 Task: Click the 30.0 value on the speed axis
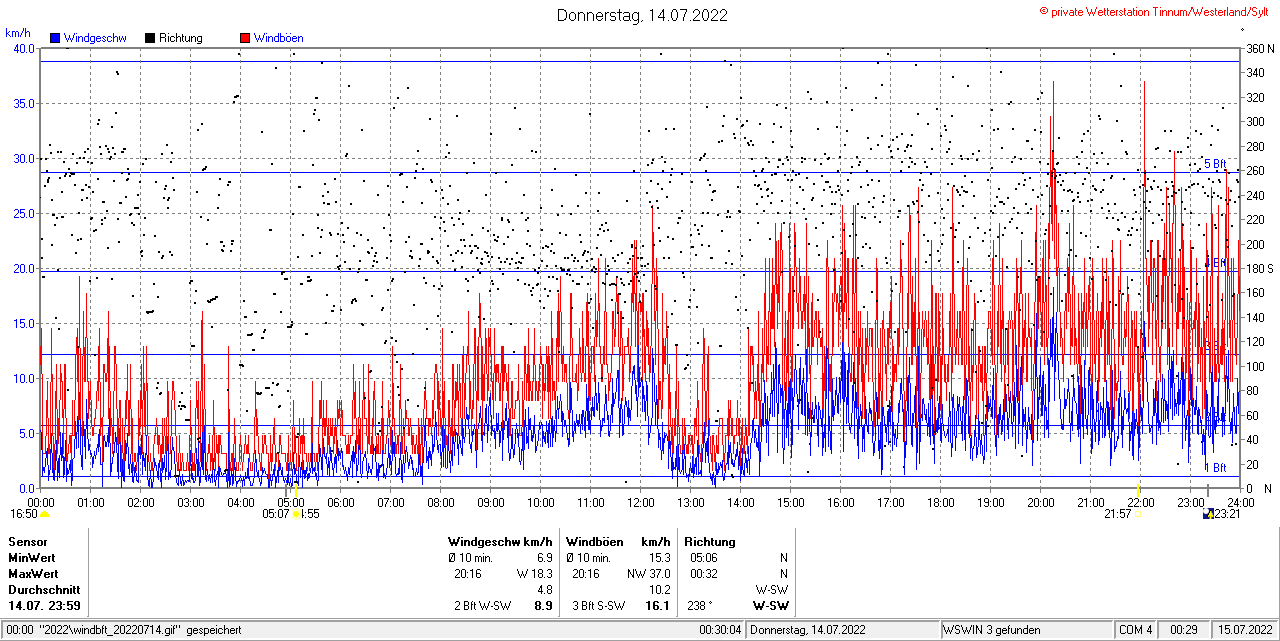click(x=24, y=159)
